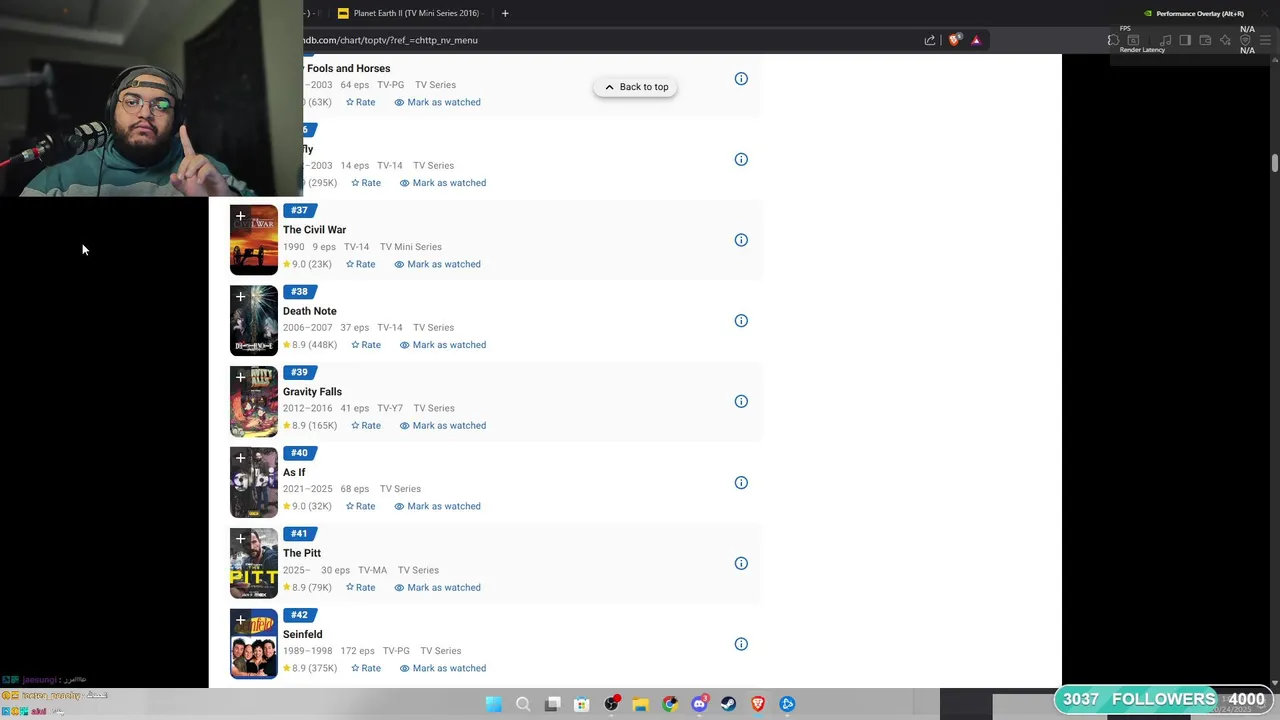
Task: Rate Death Note
Action: [x=366, y=345]
